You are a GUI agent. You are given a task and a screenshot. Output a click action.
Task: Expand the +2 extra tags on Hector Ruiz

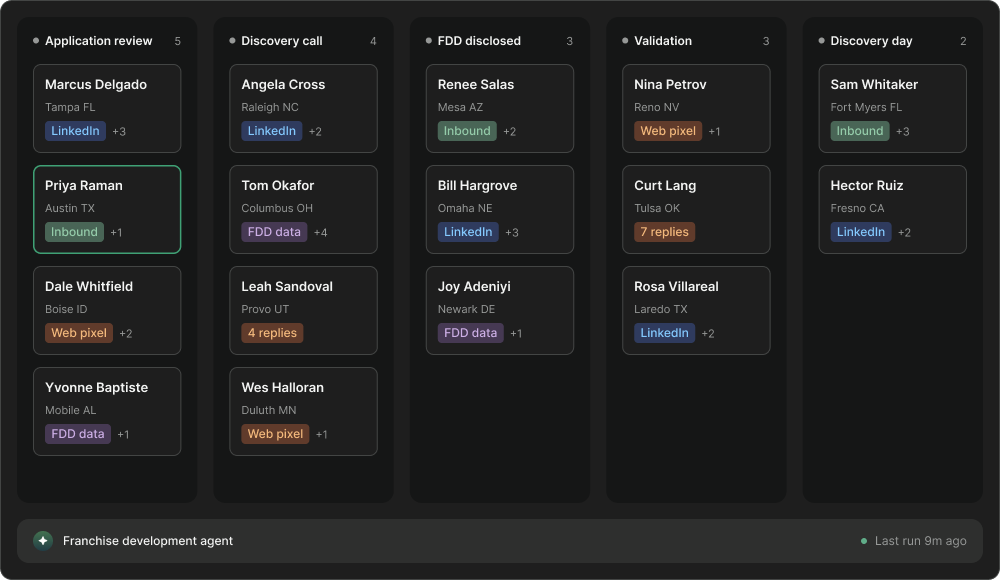[904, 232]
